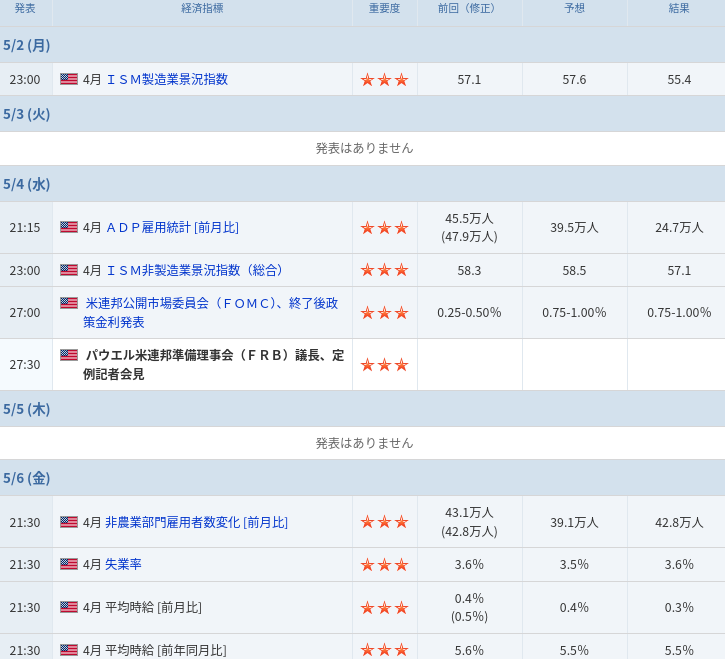This screenshot has width=725, height=659.
Task: Click the importance stars for ISM製造業景況指数
Action: click(x=384, y=80)
